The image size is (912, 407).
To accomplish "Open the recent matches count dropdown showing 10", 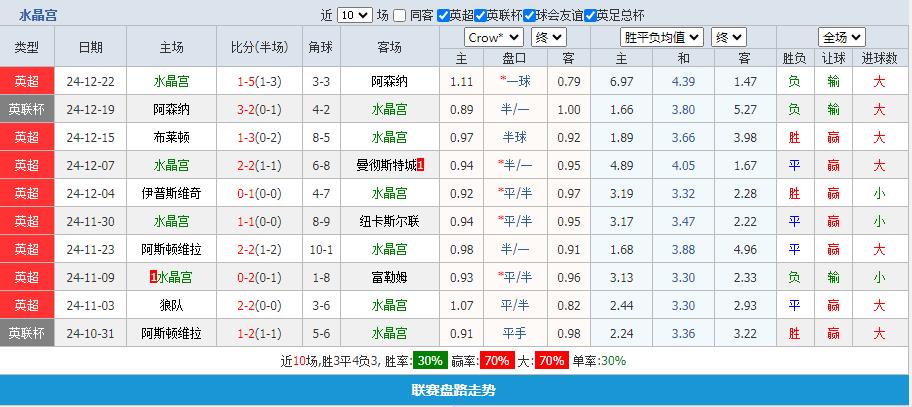I will click(x=354, y=16).
